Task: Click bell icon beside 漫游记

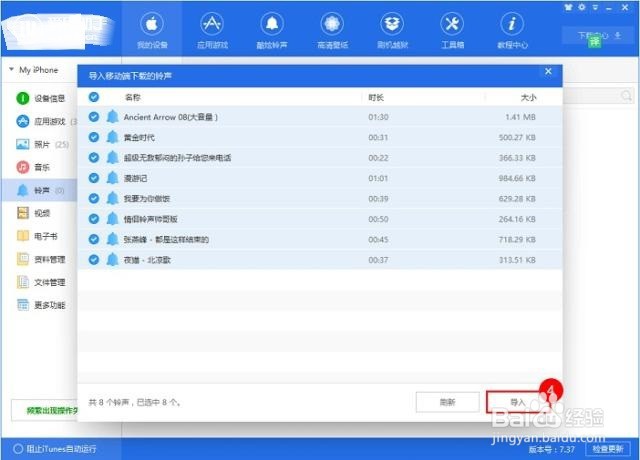Action: pyautogui.click(x=112, y=178)
